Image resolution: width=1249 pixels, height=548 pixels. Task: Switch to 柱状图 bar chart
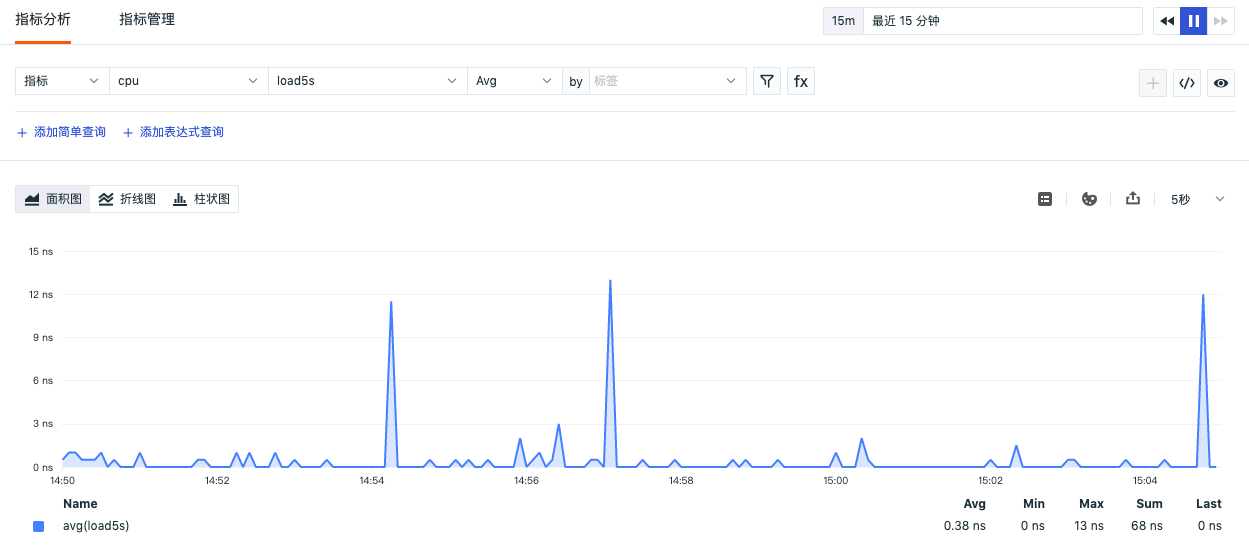[x=201, y=199]
